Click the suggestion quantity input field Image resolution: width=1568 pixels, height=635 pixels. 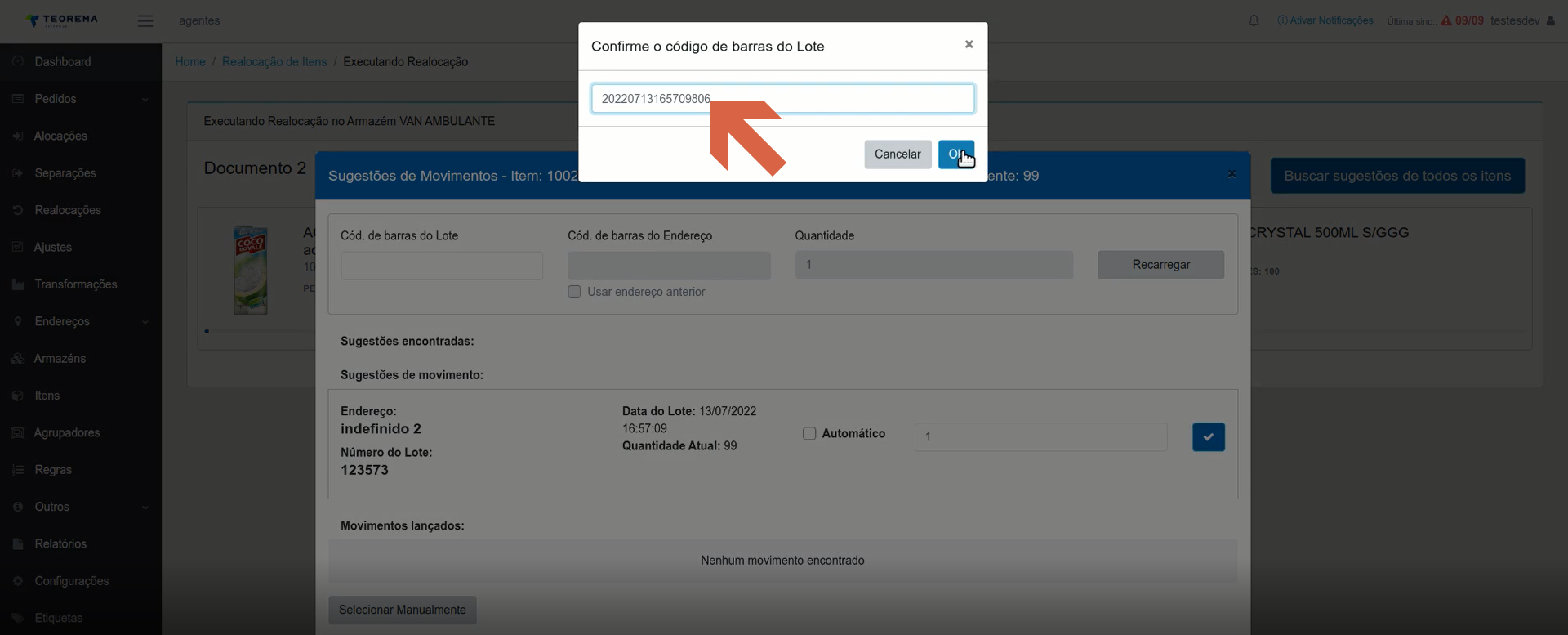tap(1041, 437)
